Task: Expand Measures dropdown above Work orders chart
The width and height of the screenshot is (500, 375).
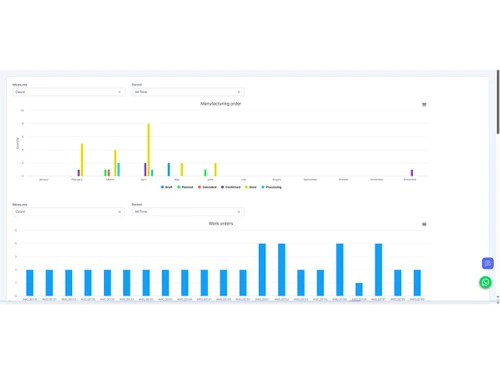Action: click(69, 212)
